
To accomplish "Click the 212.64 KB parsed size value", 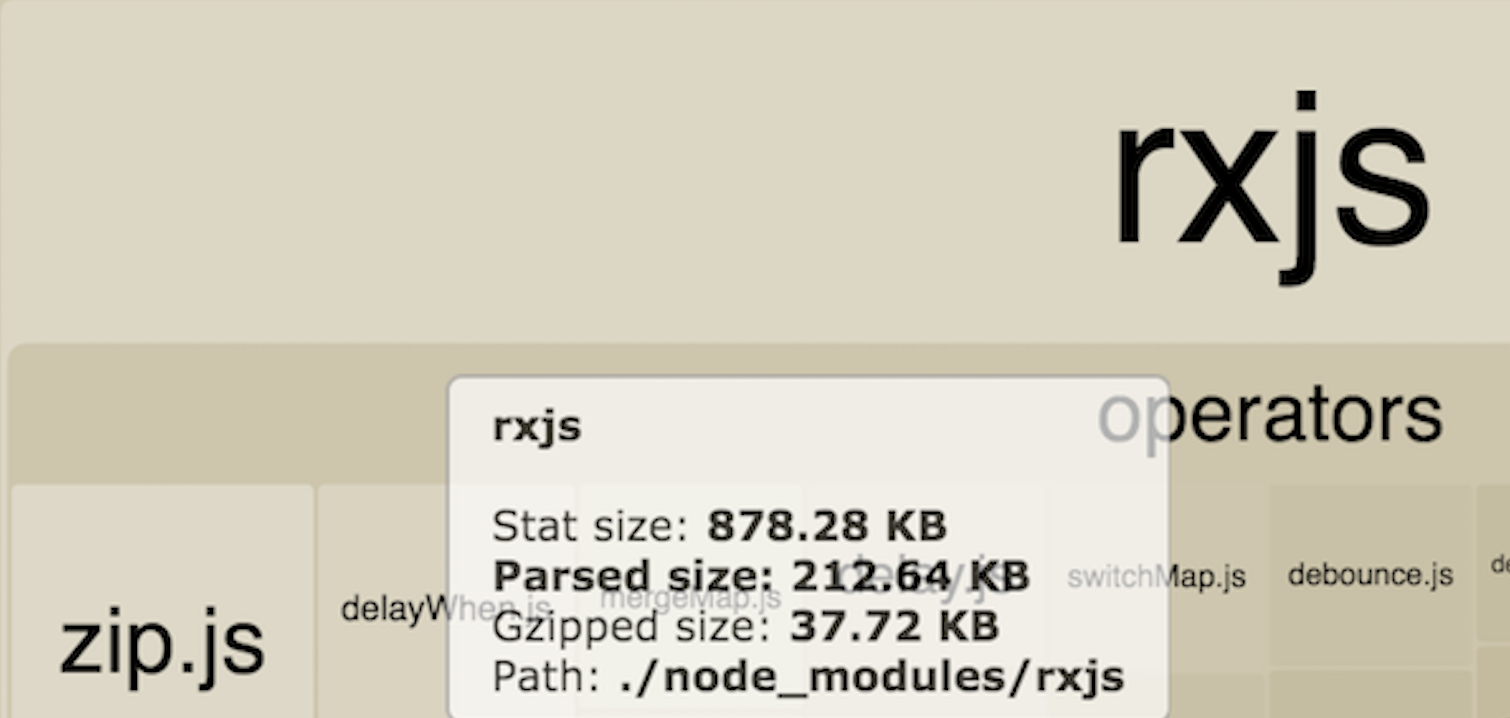I will pyautogui.click(x=910, y=576).
